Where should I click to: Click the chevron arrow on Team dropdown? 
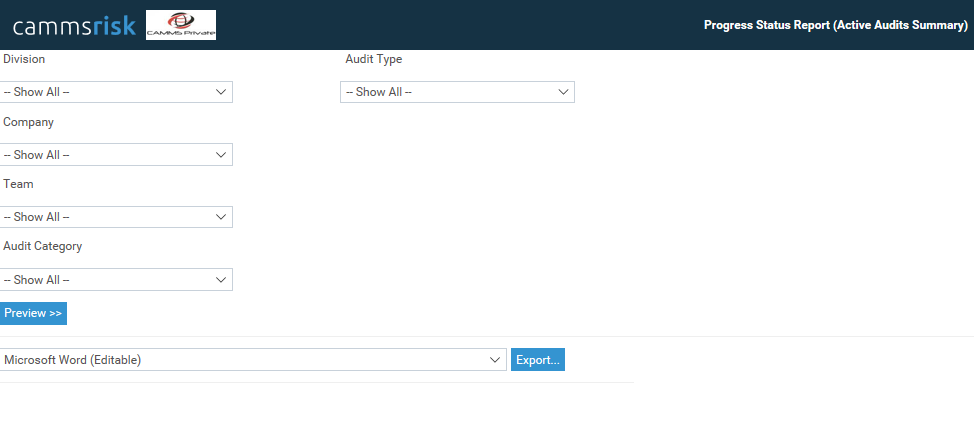coord(221,217)
